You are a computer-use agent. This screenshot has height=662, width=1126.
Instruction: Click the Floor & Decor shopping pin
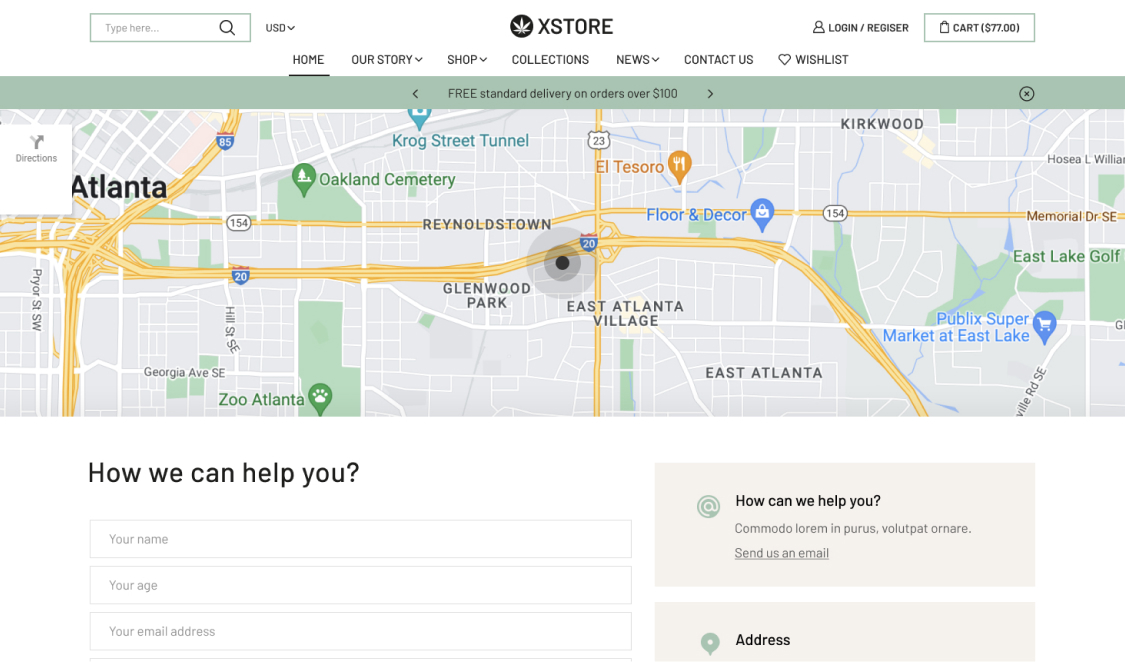[763, 213]
